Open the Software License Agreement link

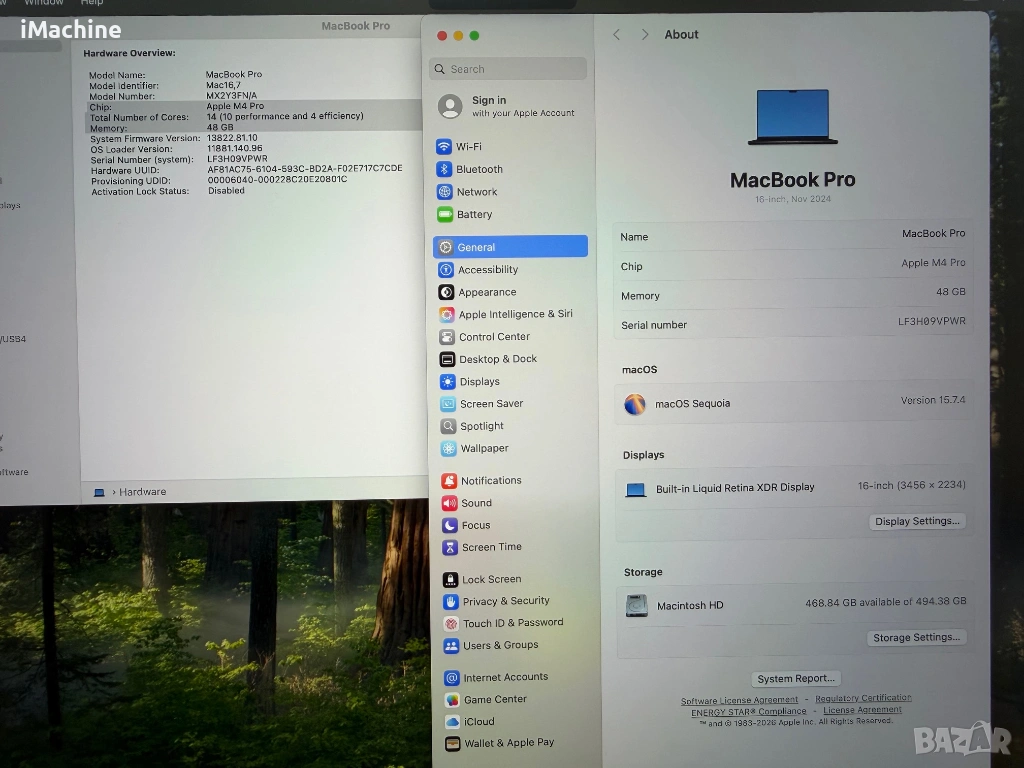(739, 701)
